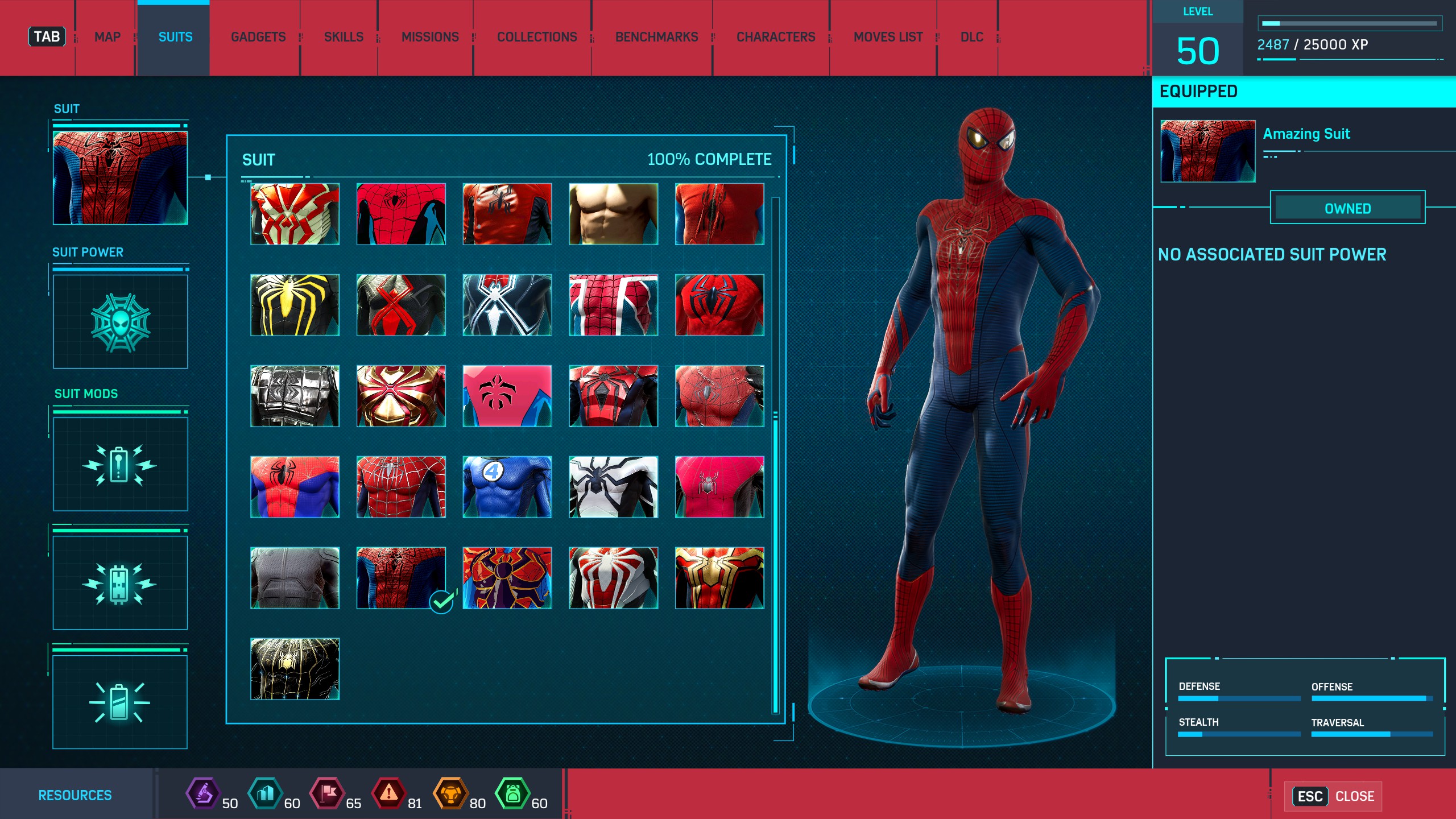Click the pink base token flag icon
Image resolution: width=1456 pixels, height=819 pixels.
point(327,793)
